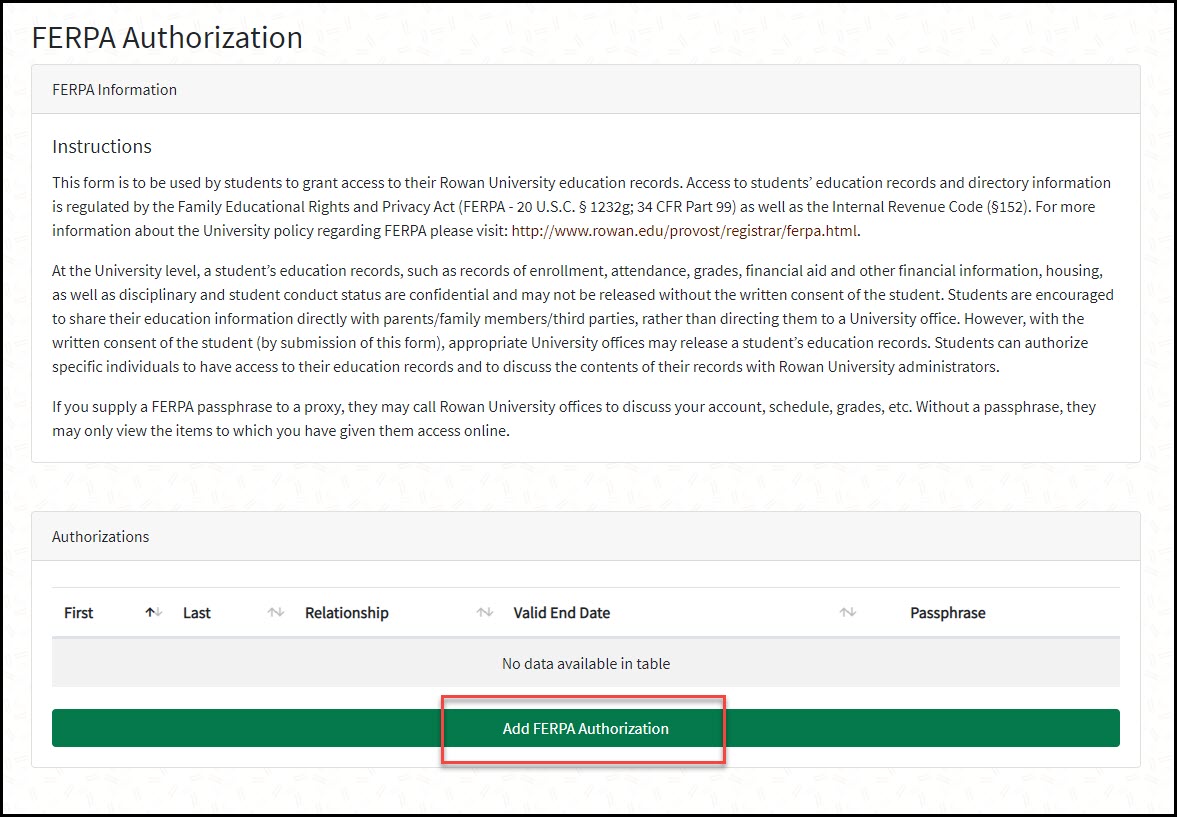Click the sort arrows icon beside Last
The image size is (1177, 817).
point(276,613)
